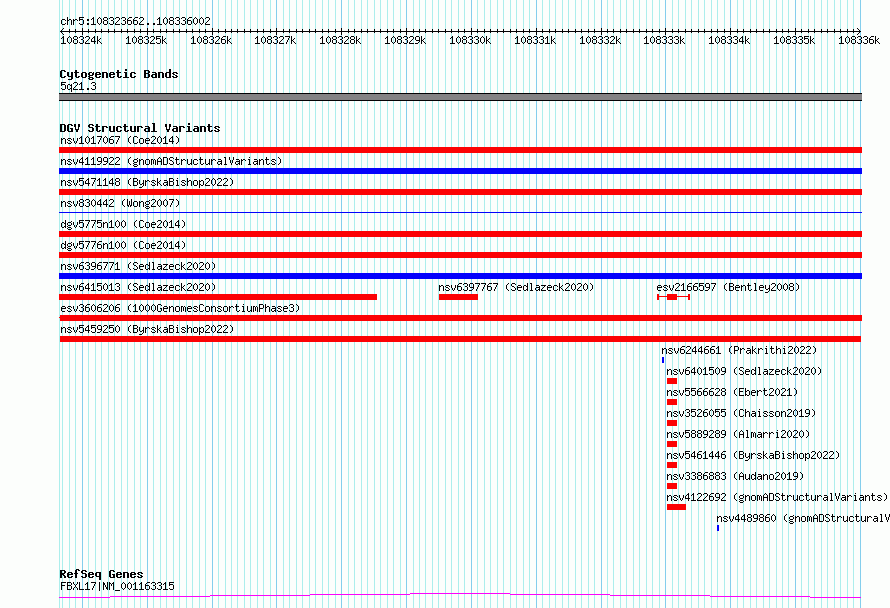Image resolution: width=890 pixels, height=608 pixels.
Task: Click the 108333k ruler tick label
Action: pyautogui.click(x=665, y=40)
